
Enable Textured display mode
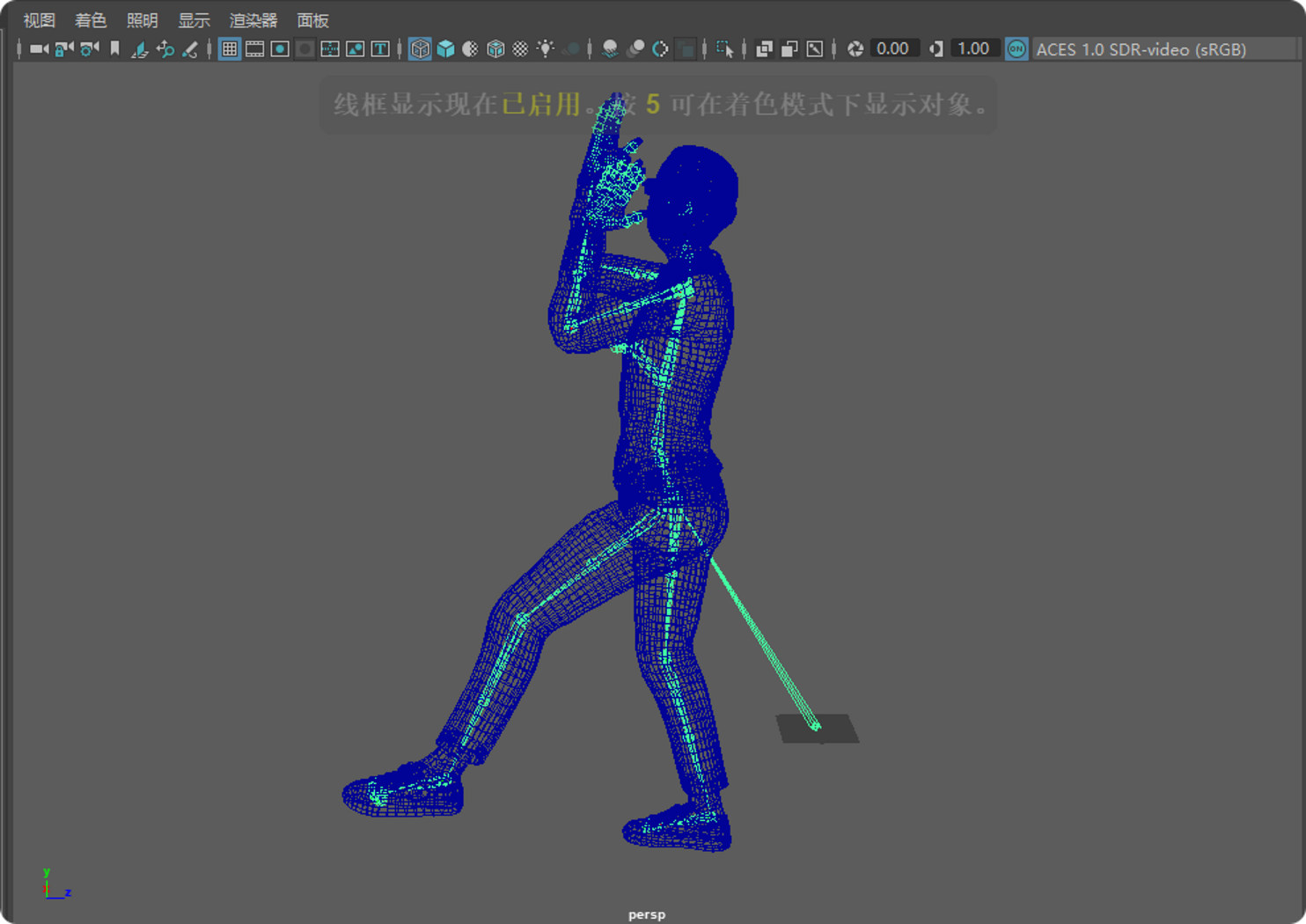coord(521,49)
